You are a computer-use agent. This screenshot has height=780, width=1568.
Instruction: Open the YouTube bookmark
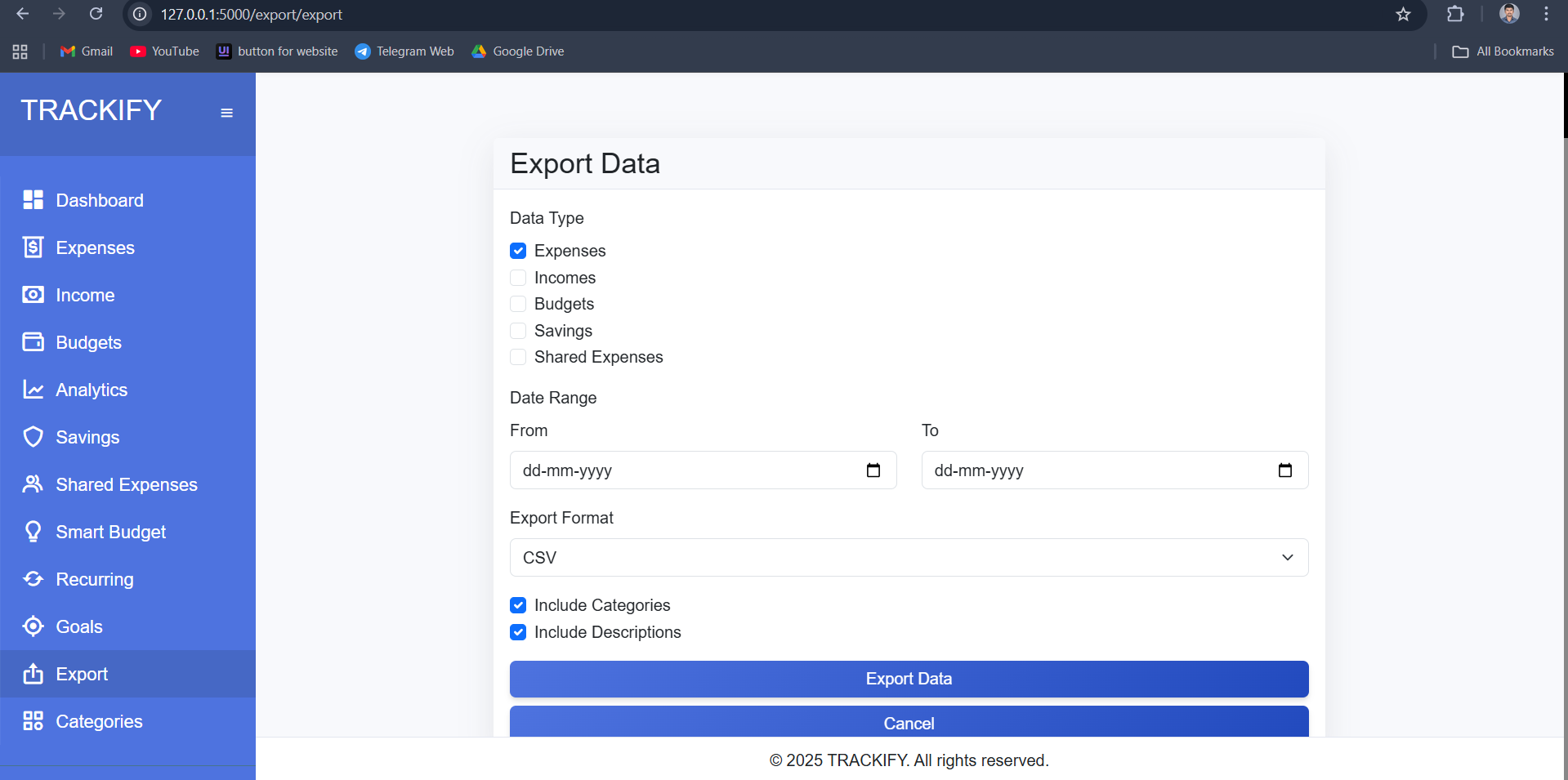coord(165,51)
